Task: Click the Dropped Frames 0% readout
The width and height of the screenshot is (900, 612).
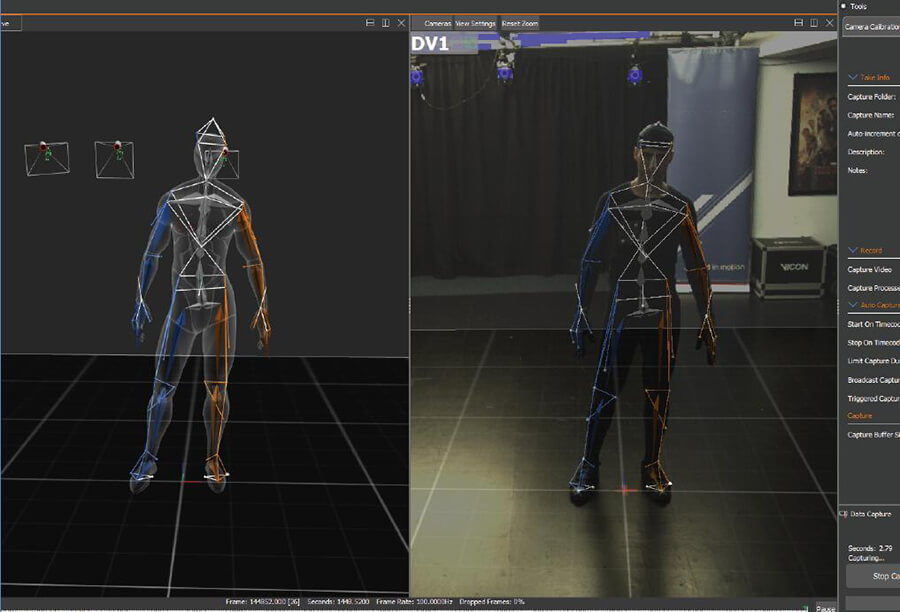Action: click(492, 602)
